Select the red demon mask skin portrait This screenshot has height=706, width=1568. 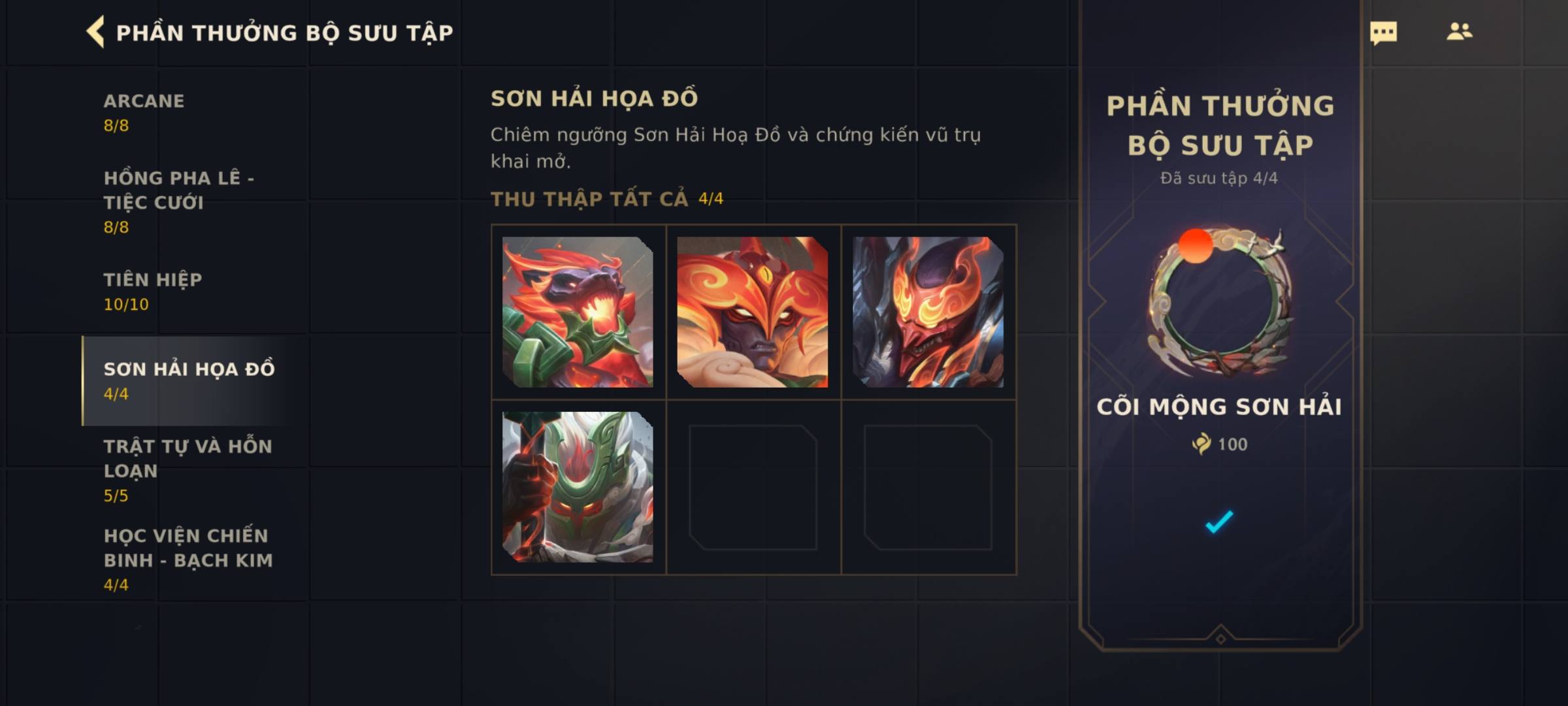tap(928, 312)
